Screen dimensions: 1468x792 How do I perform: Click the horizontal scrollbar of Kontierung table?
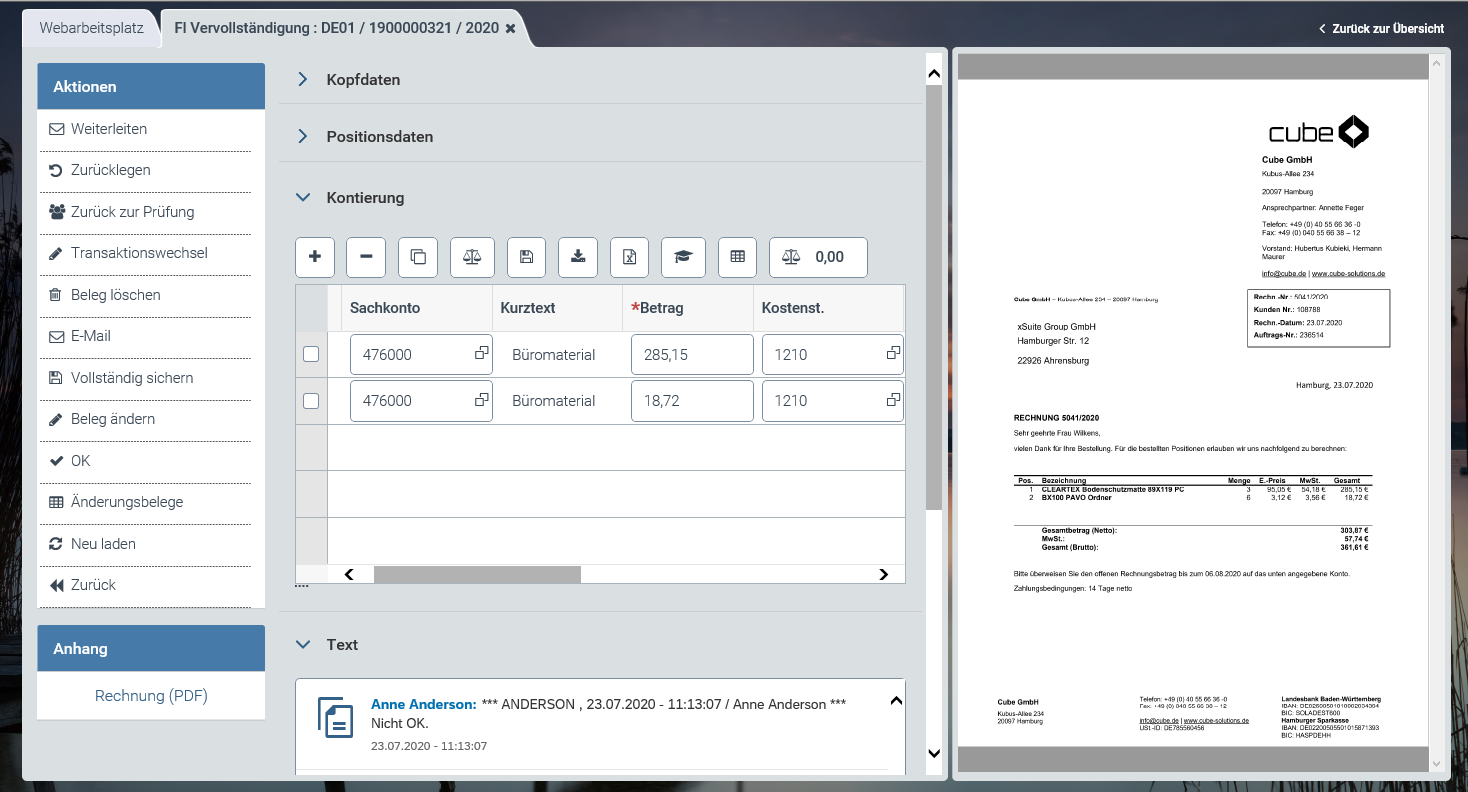[x=477, y=574]
